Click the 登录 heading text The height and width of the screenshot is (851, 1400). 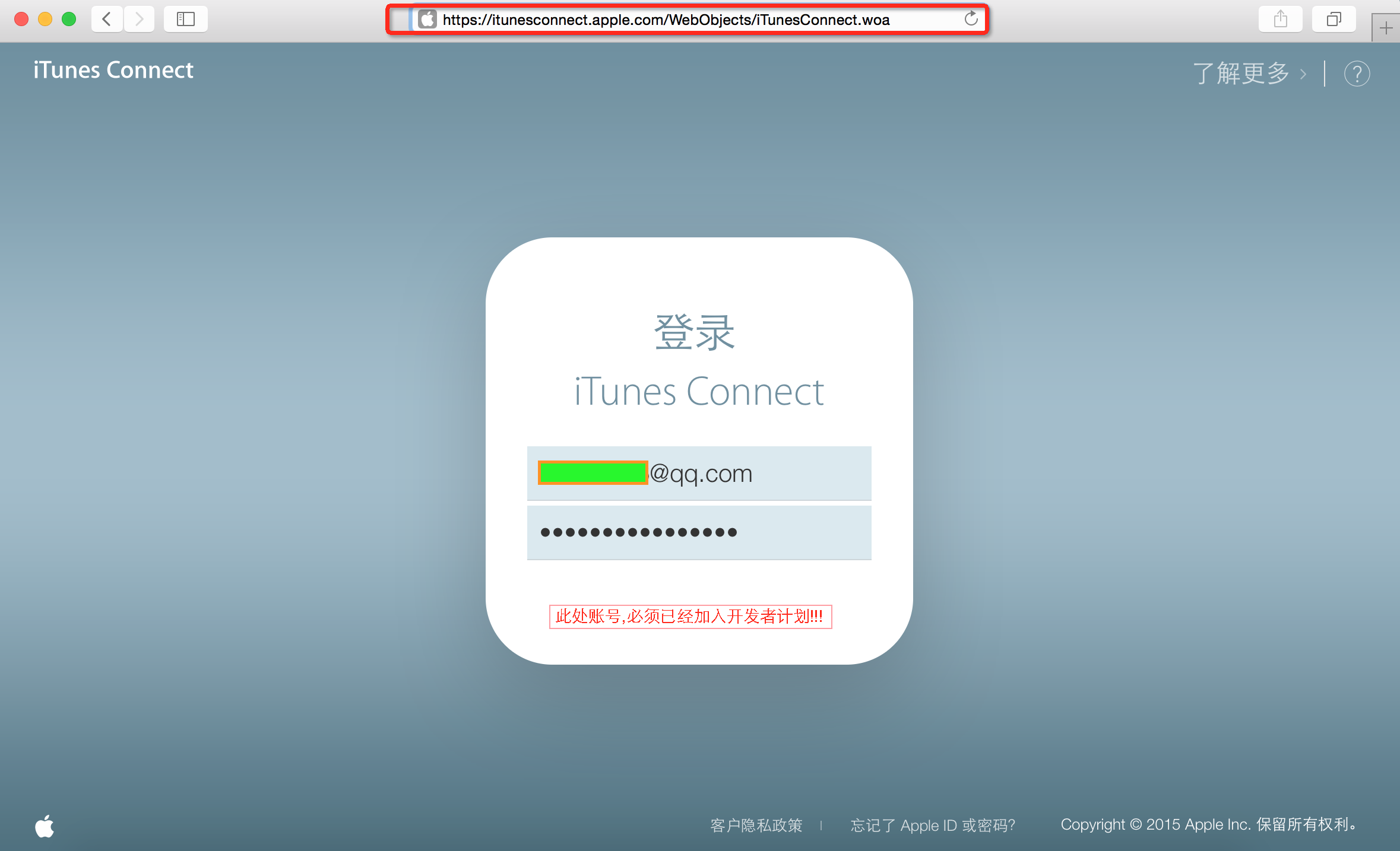pyautogui.click(x=695, y=332)
